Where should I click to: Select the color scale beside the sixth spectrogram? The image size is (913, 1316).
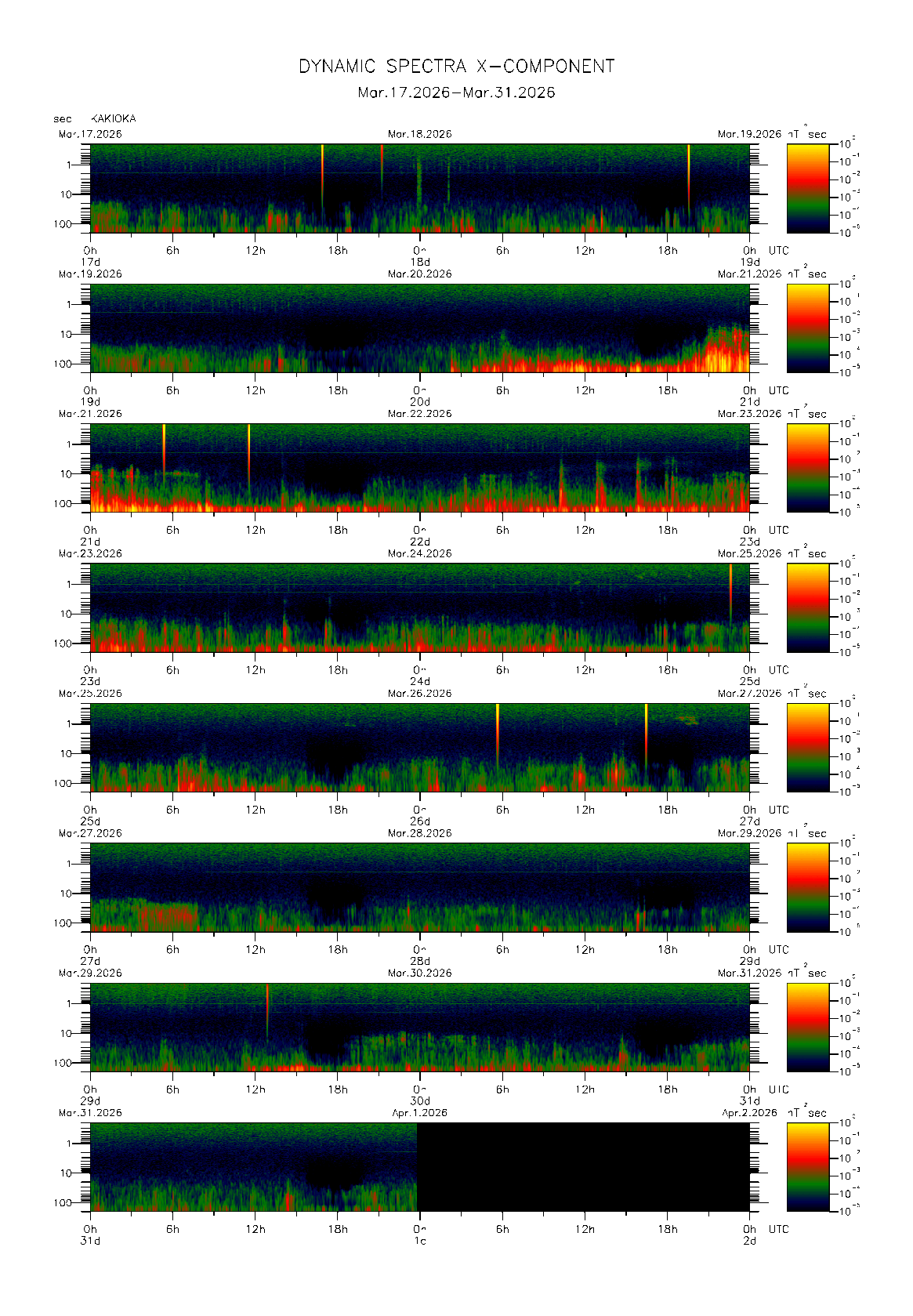(x=807, y=886)
